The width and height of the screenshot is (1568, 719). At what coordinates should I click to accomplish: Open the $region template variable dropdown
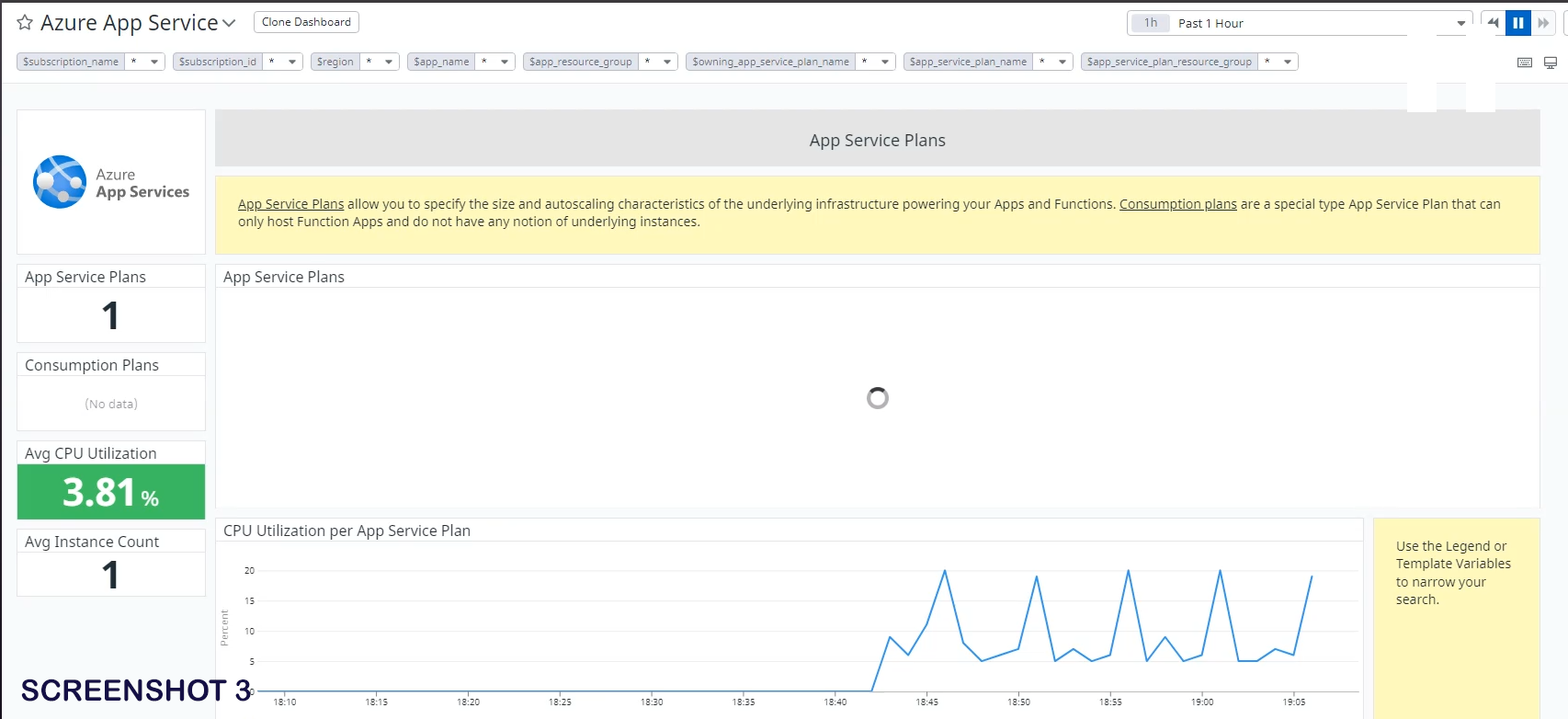pos(389,62)
